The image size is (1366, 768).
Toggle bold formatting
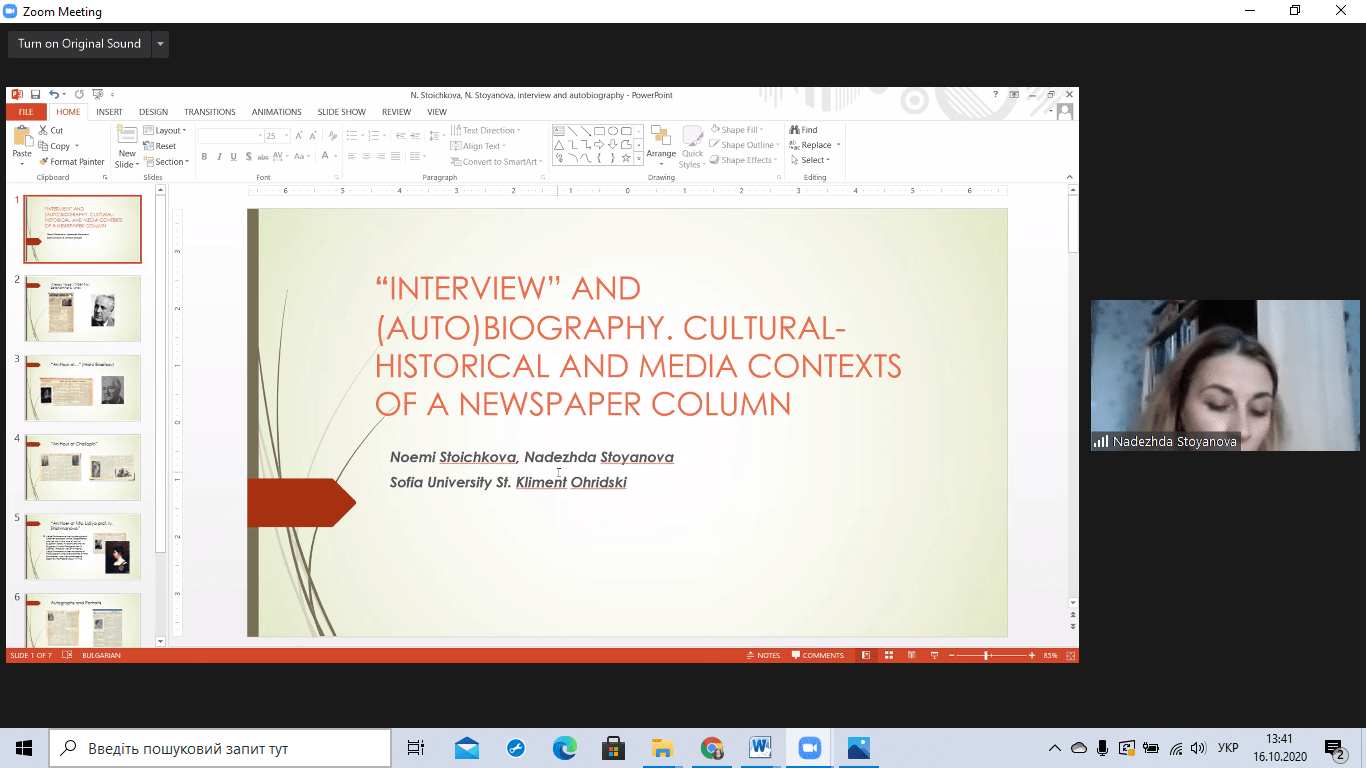coord(204,157)
